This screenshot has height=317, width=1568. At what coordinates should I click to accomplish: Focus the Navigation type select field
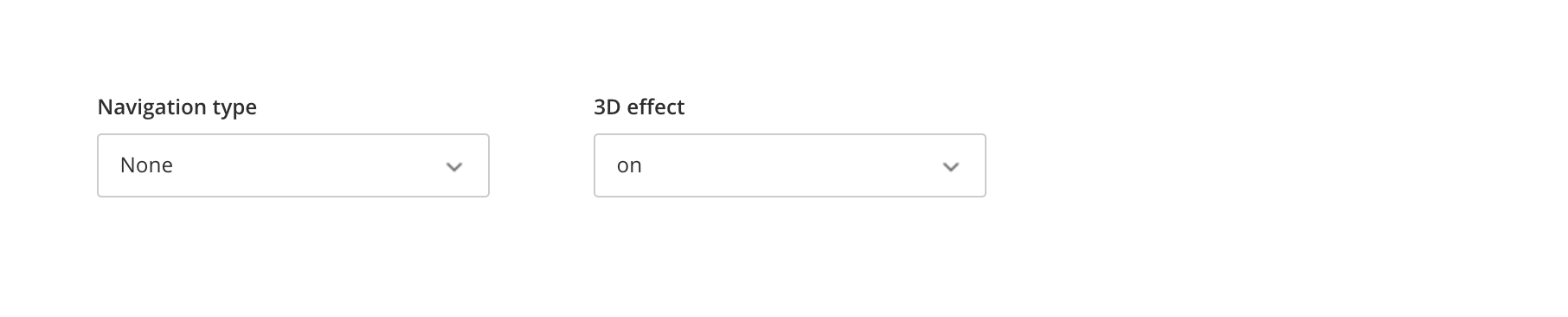[x=293, y=165]
